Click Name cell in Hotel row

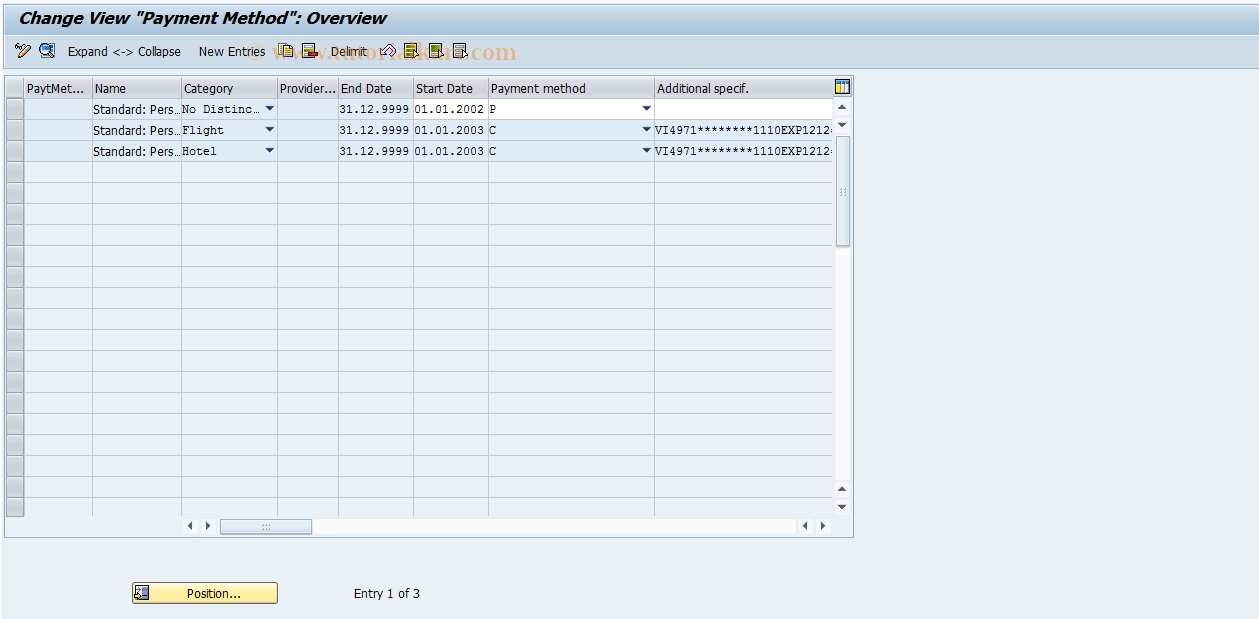[x=137, y=151]
